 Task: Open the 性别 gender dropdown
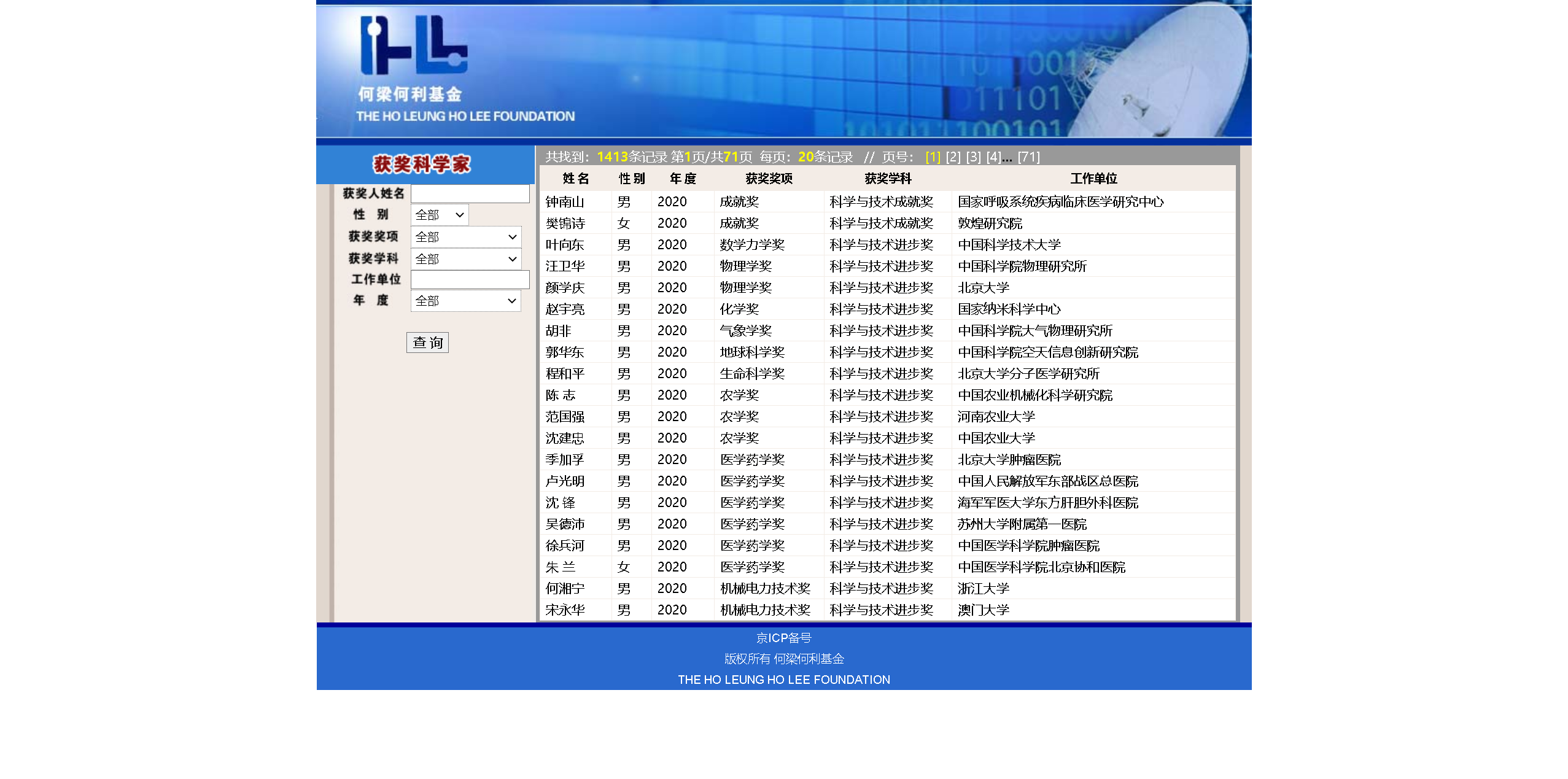(439, 215)
